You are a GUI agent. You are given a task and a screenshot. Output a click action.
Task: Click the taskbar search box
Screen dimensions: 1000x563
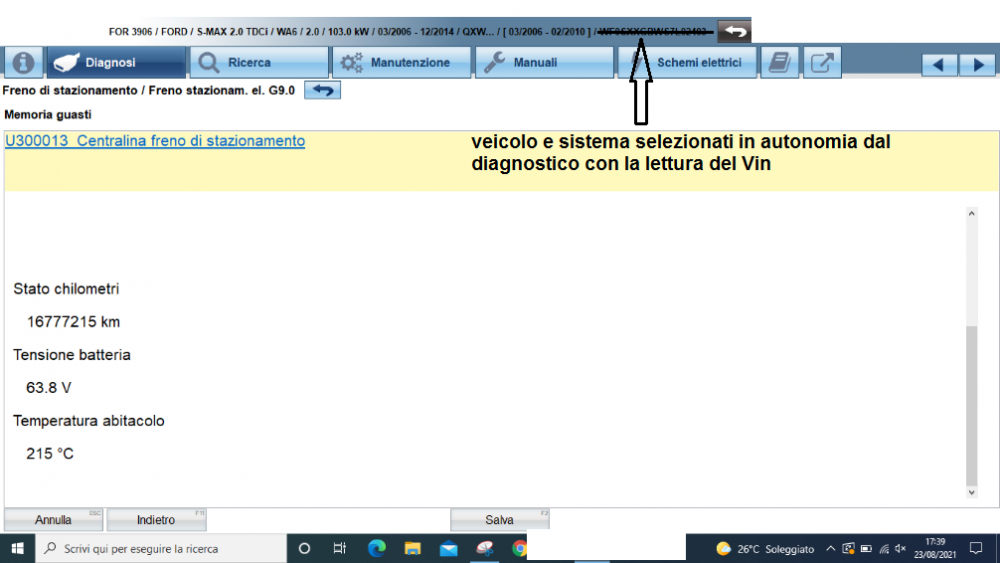[x=161, y=548]
